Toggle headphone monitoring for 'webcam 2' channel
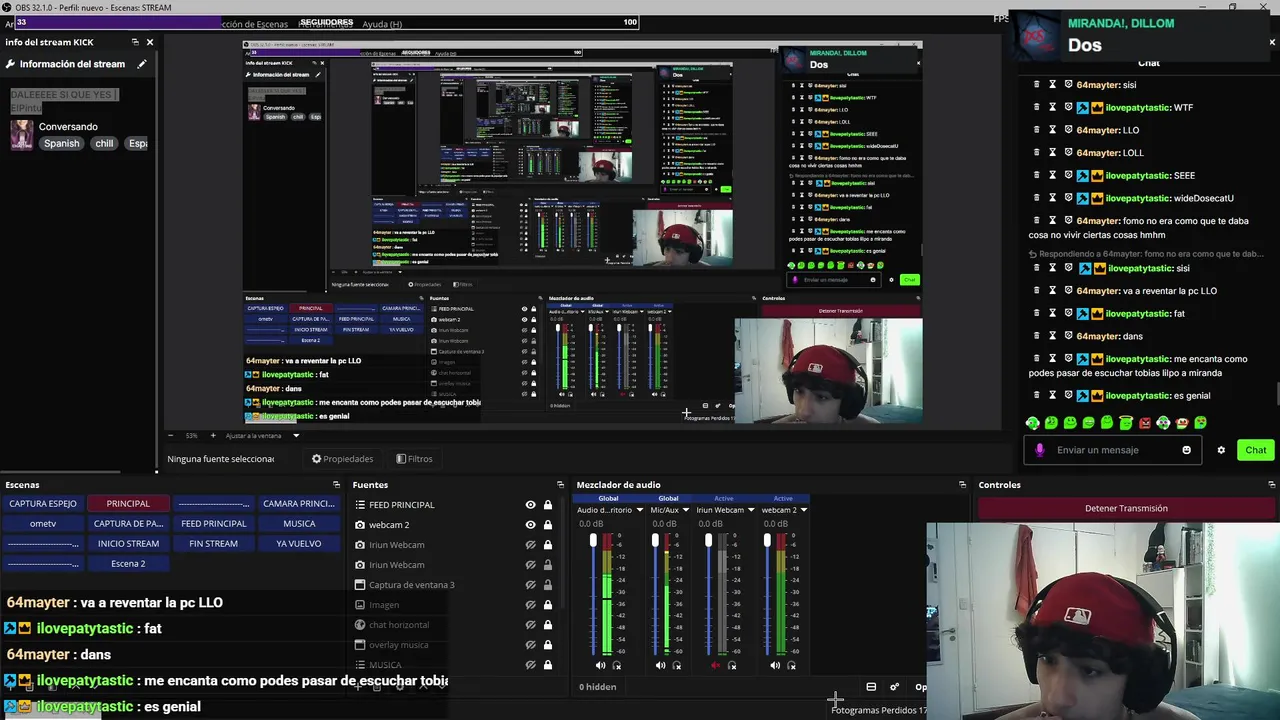 pyautogui.click(x=792, y=665)
